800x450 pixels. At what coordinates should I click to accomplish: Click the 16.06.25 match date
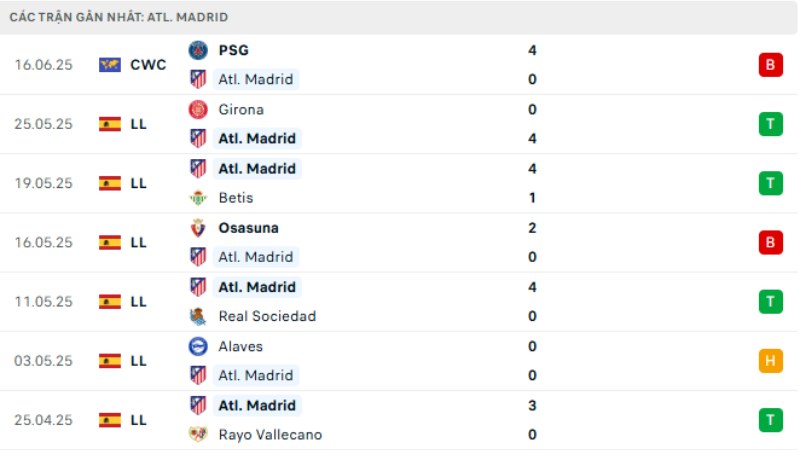tap(44, 65)
